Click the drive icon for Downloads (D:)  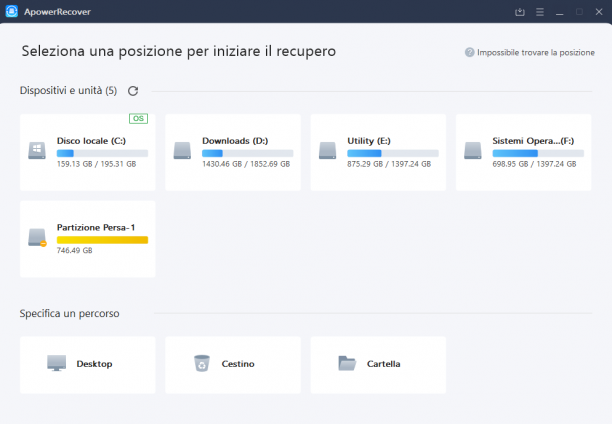click(182, 151)
